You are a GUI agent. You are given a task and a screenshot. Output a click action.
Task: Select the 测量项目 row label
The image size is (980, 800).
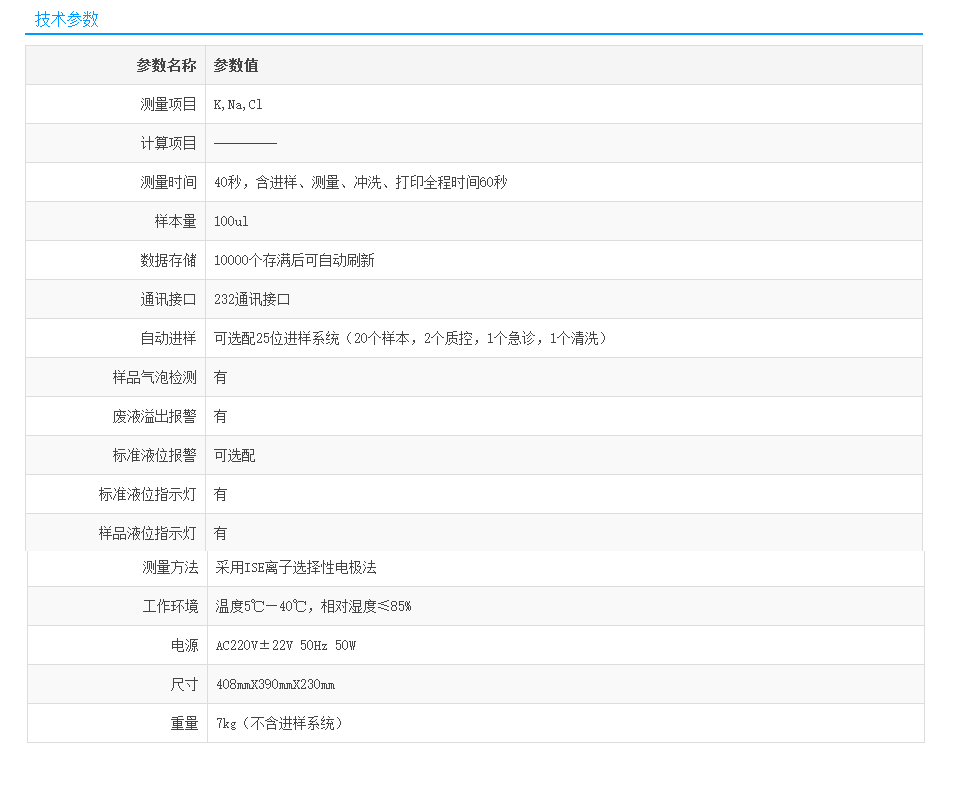click(x=168, y=104)
